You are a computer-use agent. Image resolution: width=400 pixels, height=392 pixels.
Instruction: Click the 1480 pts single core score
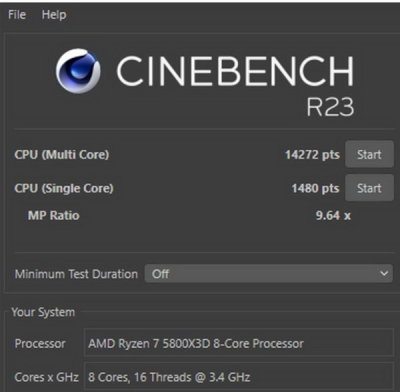coord(315,188)
